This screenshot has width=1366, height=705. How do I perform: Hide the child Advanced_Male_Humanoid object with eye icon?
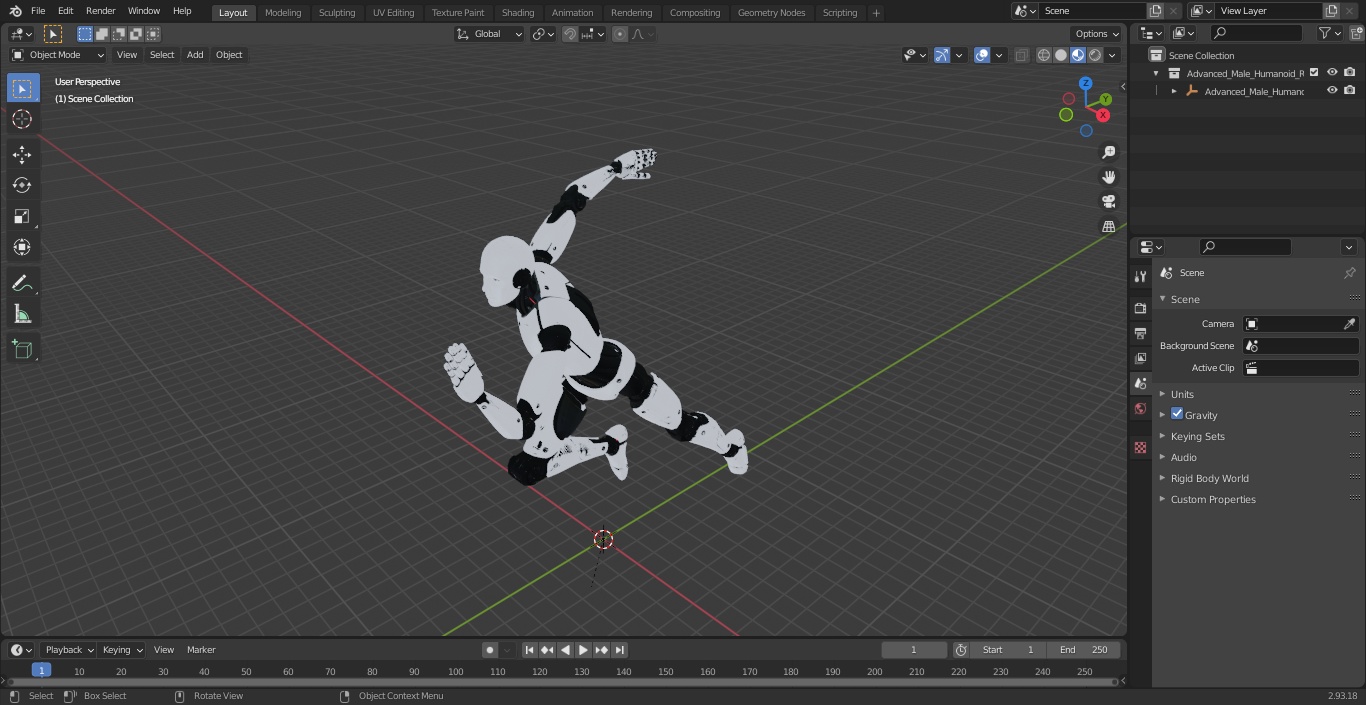coord(1332,91)
